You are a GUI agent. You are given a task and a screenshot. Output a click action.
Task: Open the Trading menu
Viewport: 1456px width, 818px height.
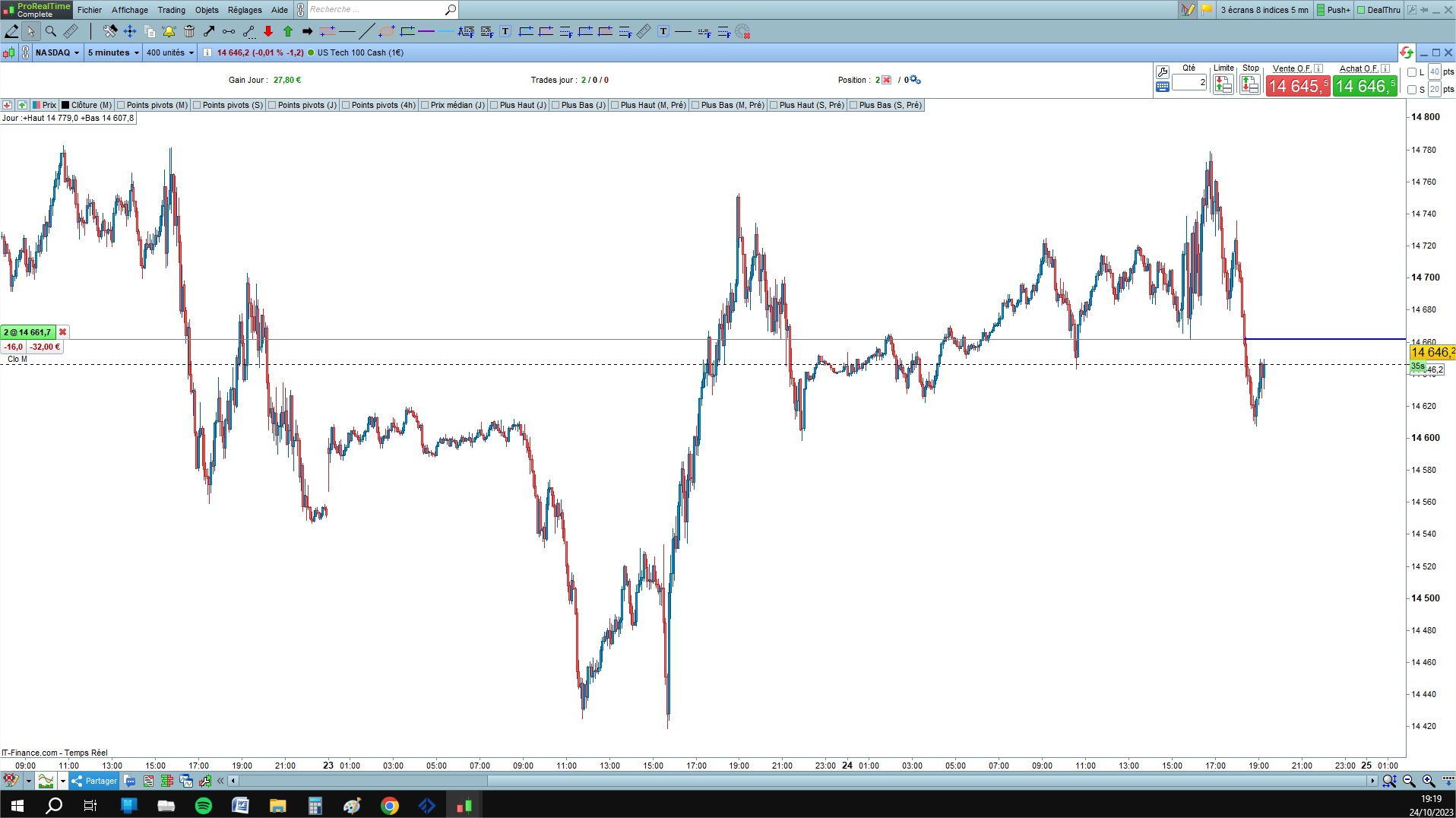(171, 10)
